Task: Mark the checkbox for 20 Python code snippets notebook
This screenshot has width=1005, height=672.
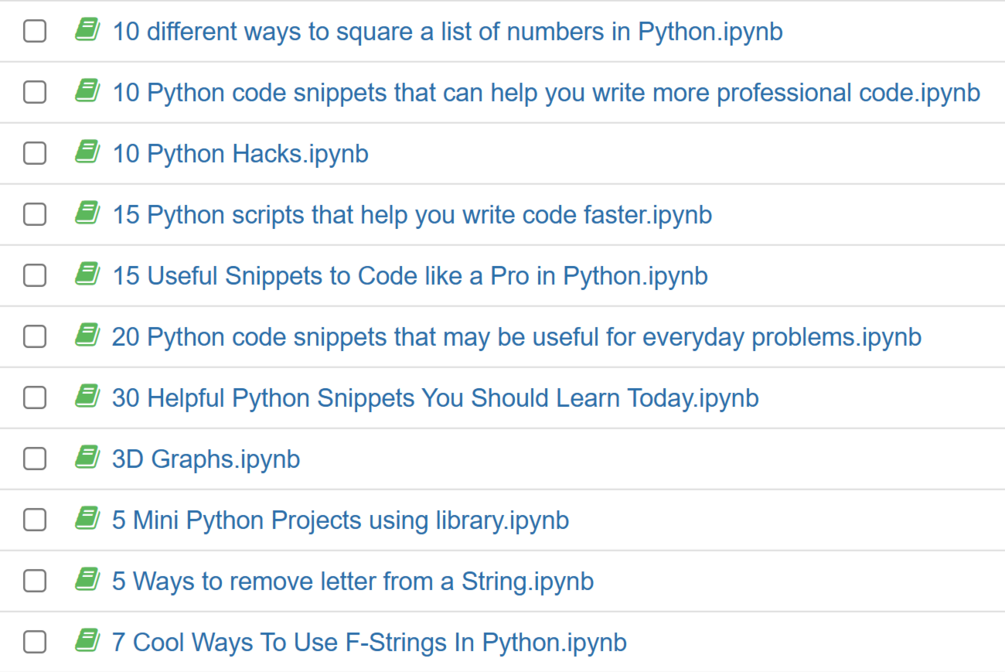Action: click(x=35, y=337)
